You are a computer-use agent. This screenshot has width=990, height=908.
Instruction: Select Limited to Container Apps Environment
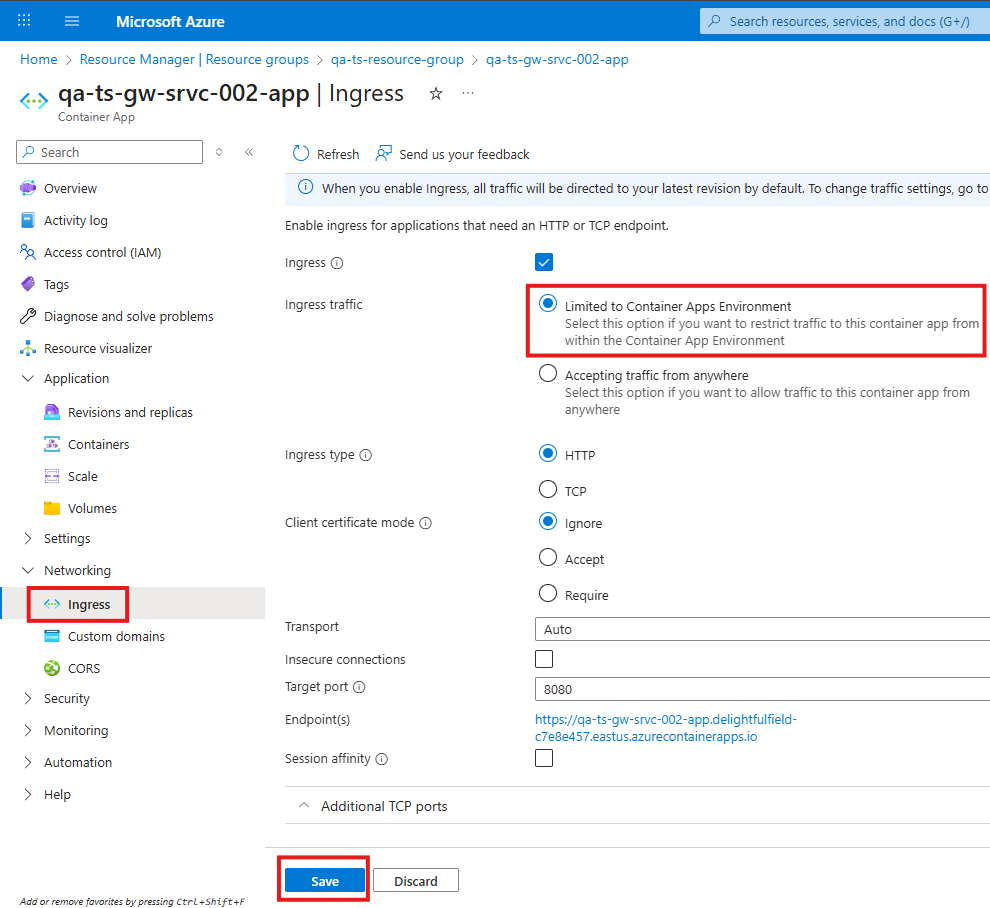pos(547,304)
